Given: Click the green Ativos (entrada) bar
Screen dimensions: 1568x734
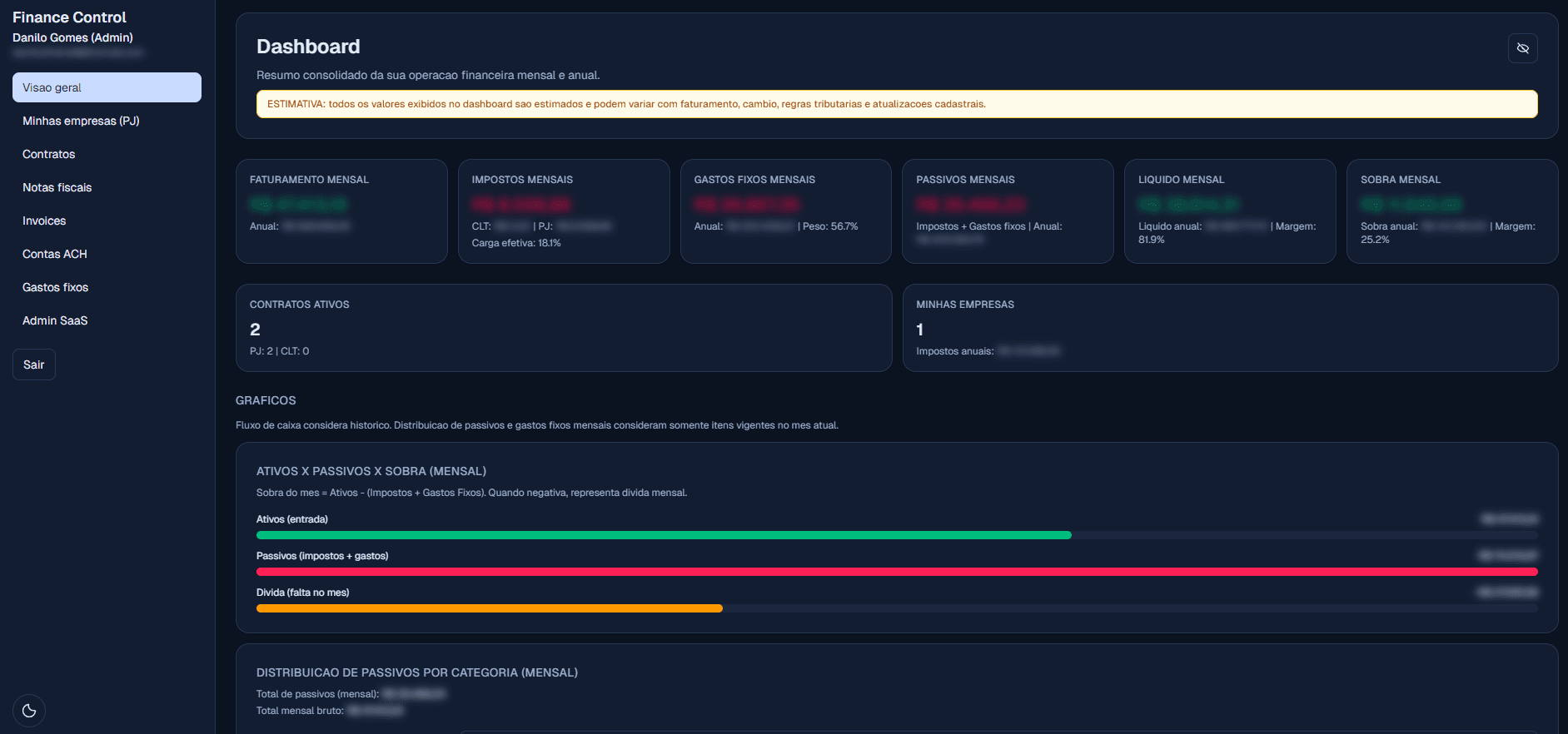Looking at the screenshot, I should [x=664, y=535].
